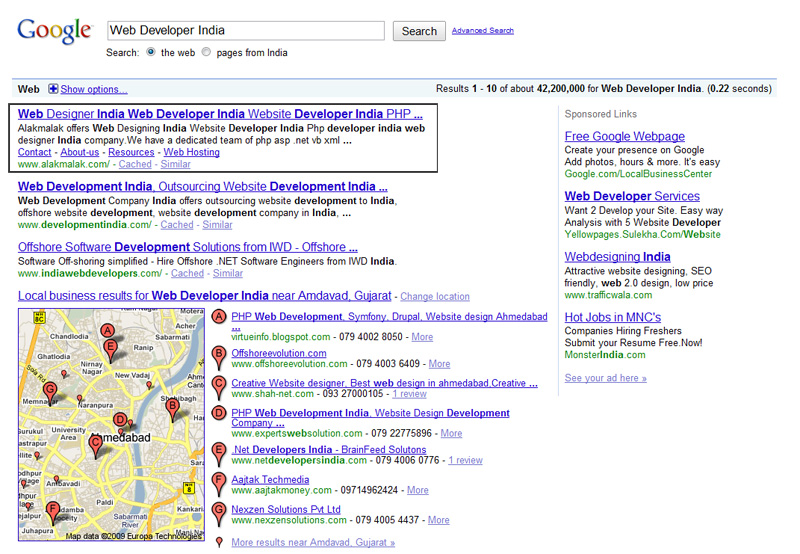This screenshot has height=554, width=800.
Task: Open Hot Jobs in MNC's sponsored link
Action: point(613,317)
